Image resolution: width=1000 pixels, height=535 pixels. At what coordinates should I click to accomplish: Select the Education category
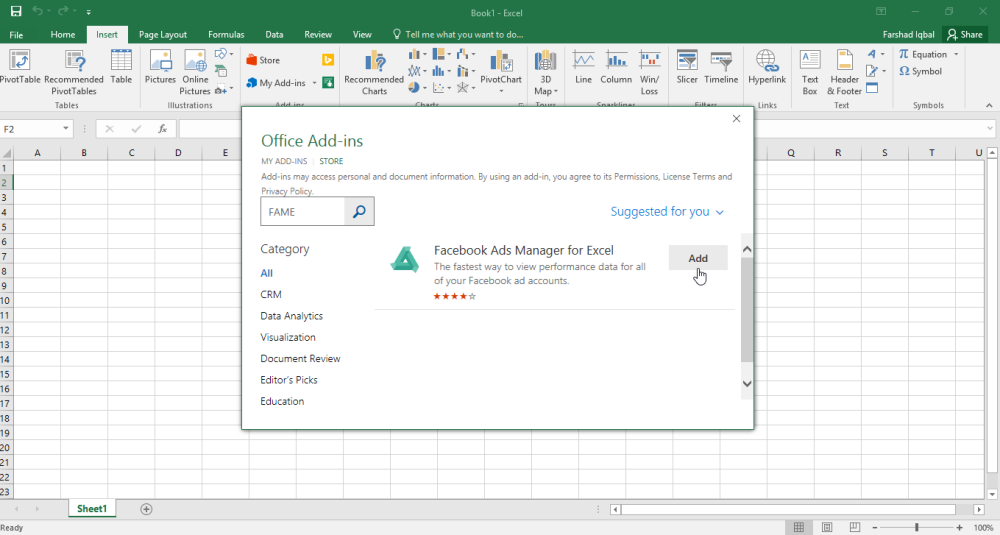(x=282, y=401)
